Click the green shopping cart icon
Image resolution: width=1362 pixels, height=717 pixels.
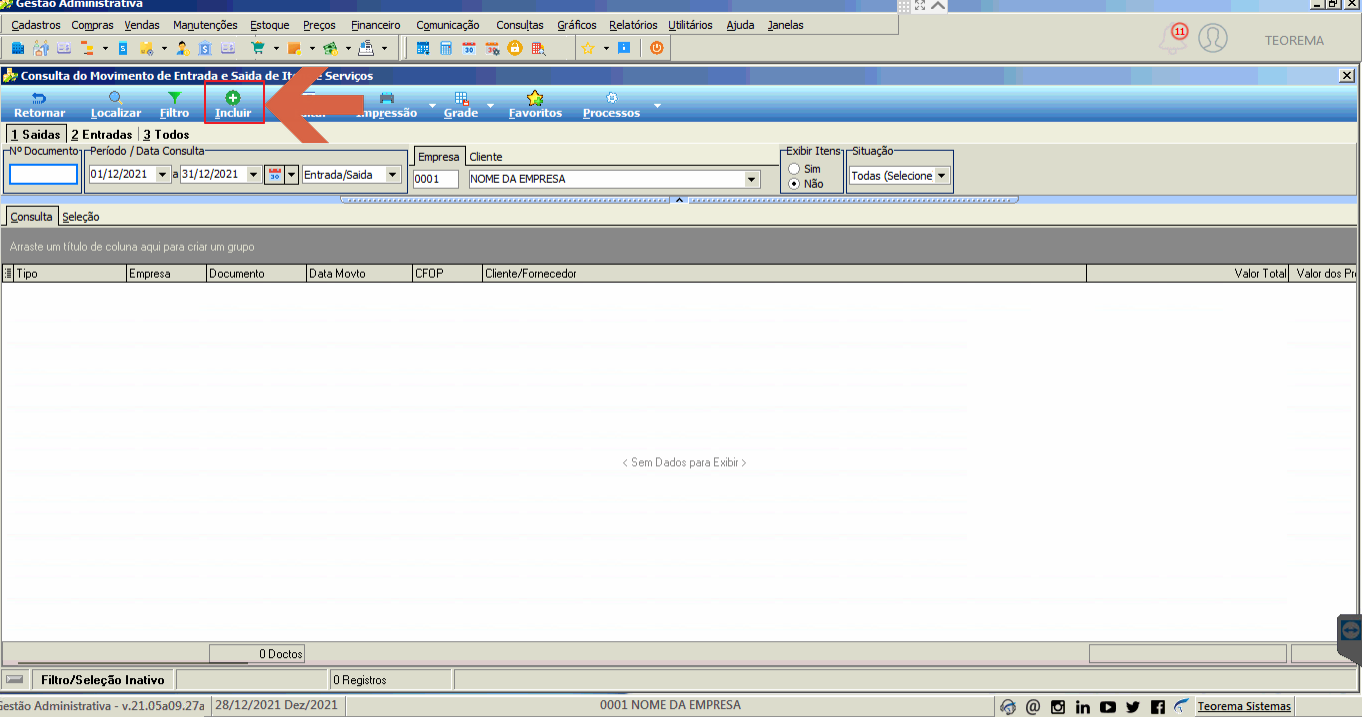pos(258,47)
